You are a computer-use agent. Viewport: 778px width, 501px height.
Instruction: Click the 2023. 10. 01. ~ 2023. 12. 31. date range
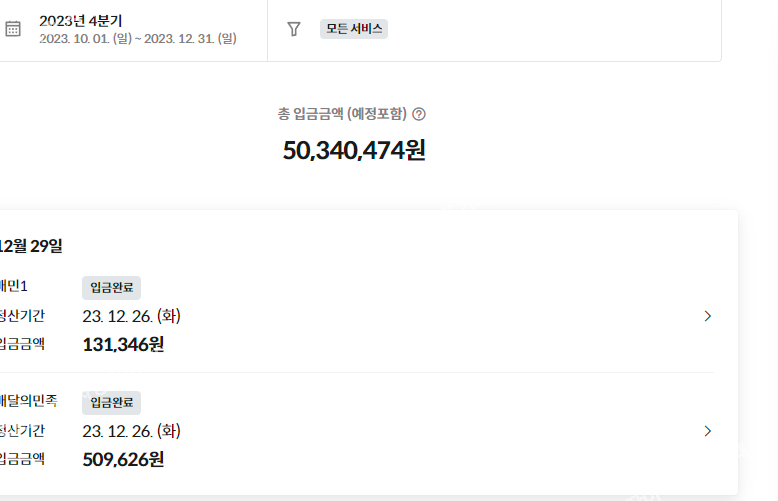(138, 38)
